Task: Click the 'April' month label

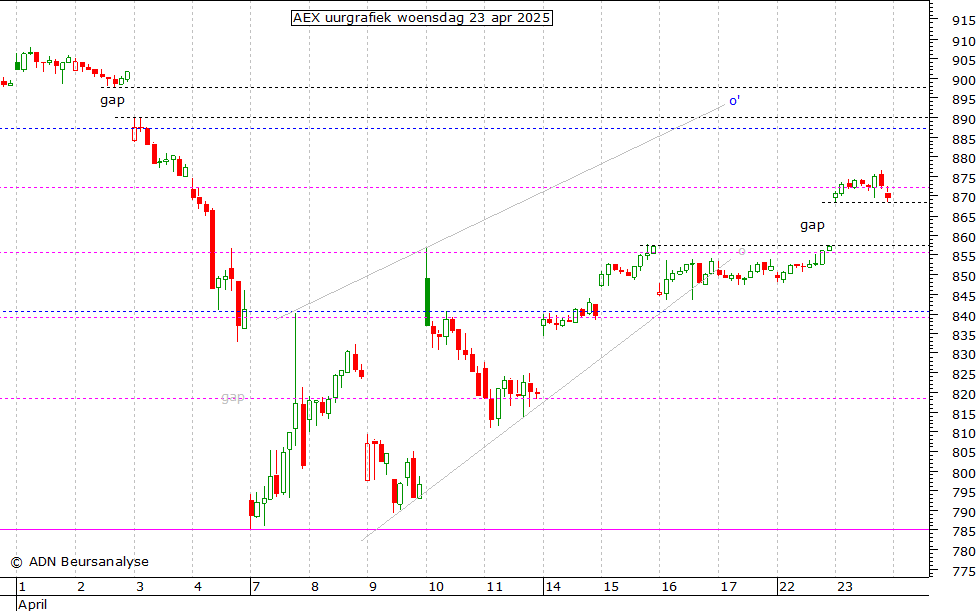Action: tap(32, 604)
